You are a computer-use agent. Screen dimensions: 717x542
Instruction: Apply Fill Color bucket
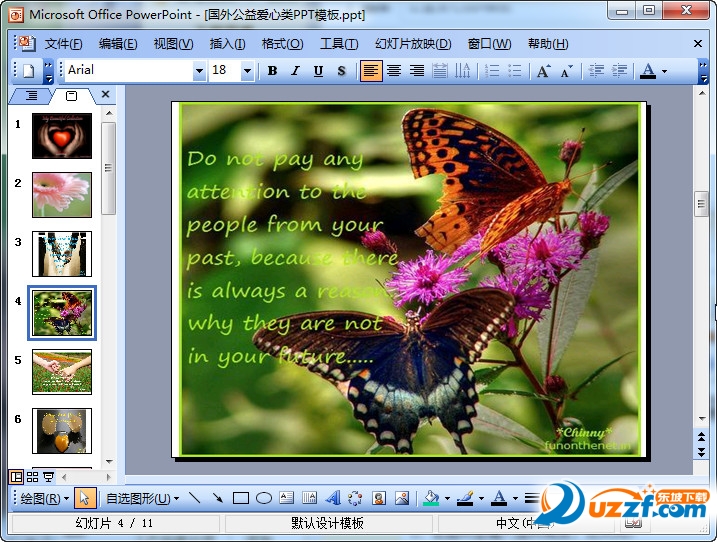(431, 499)
